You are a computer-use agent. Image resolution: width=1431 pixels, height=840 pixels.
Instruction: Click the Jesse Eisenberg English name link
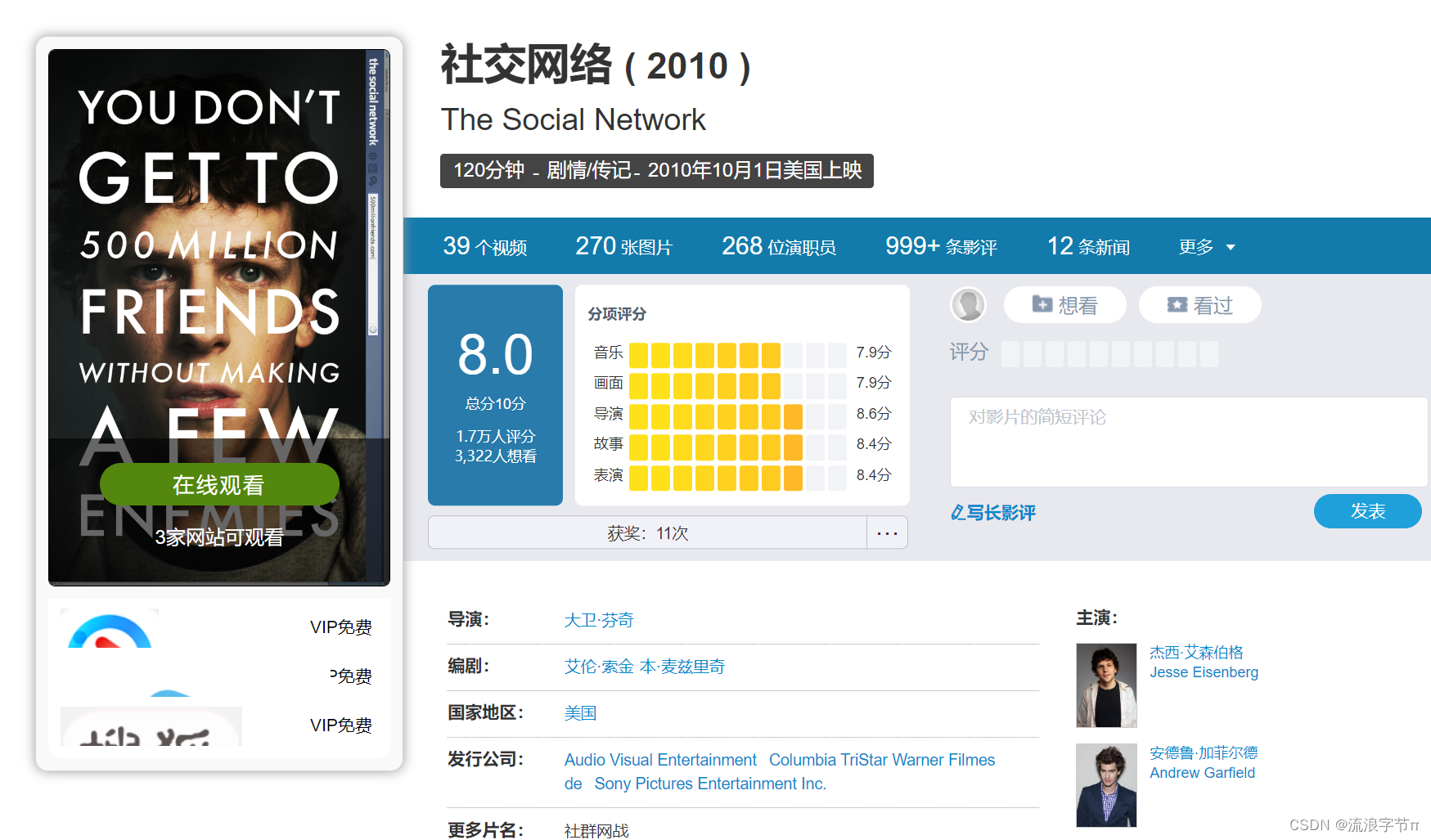tap(1204, 672)
